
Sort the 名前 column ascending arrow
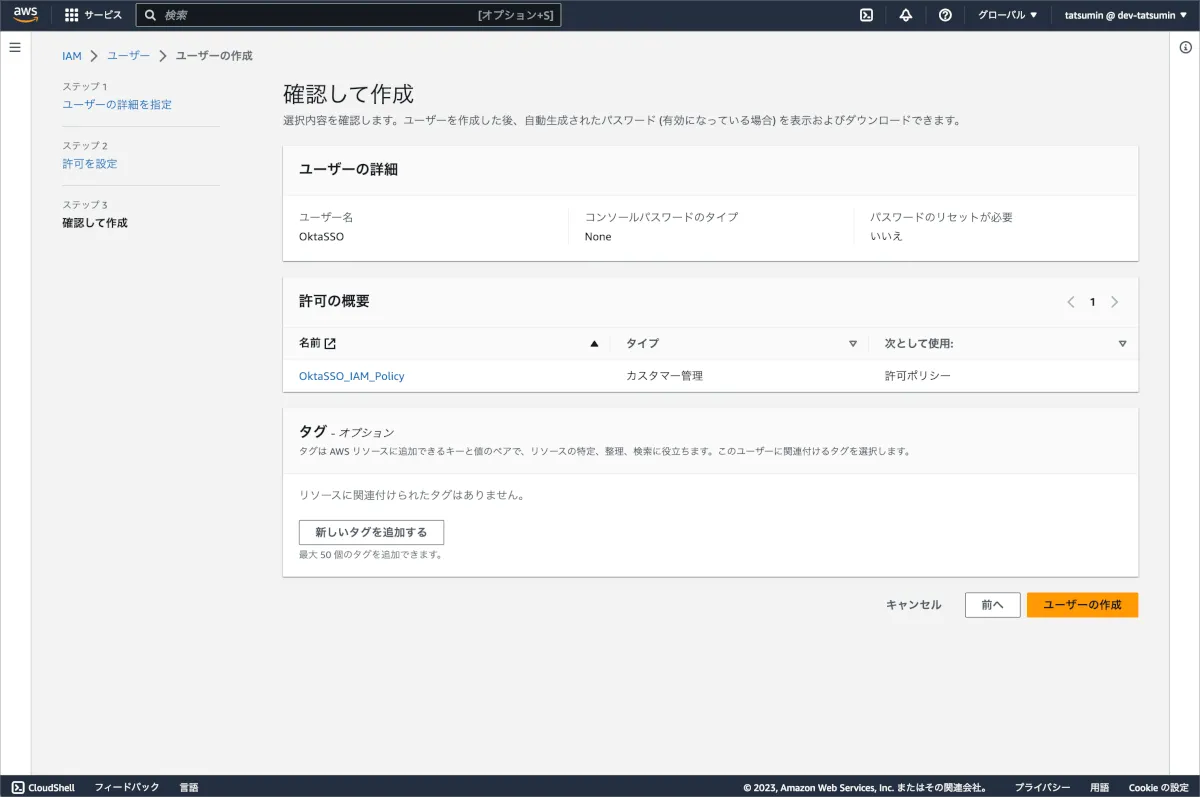(x=594, y=343)
